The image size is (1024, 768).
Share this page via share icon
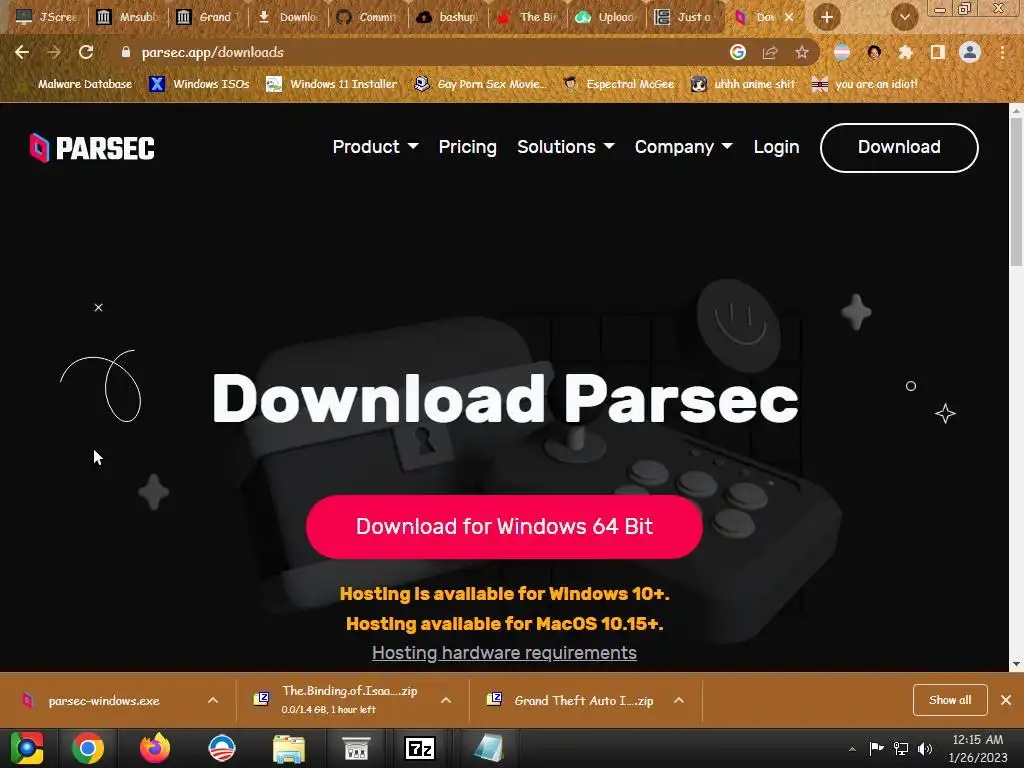pyautogui.click(x=770, y=52)
